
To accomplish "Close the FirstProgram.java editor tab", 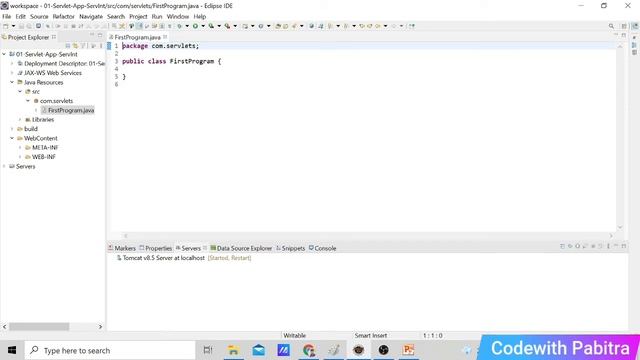I will [x=165, y=37].
